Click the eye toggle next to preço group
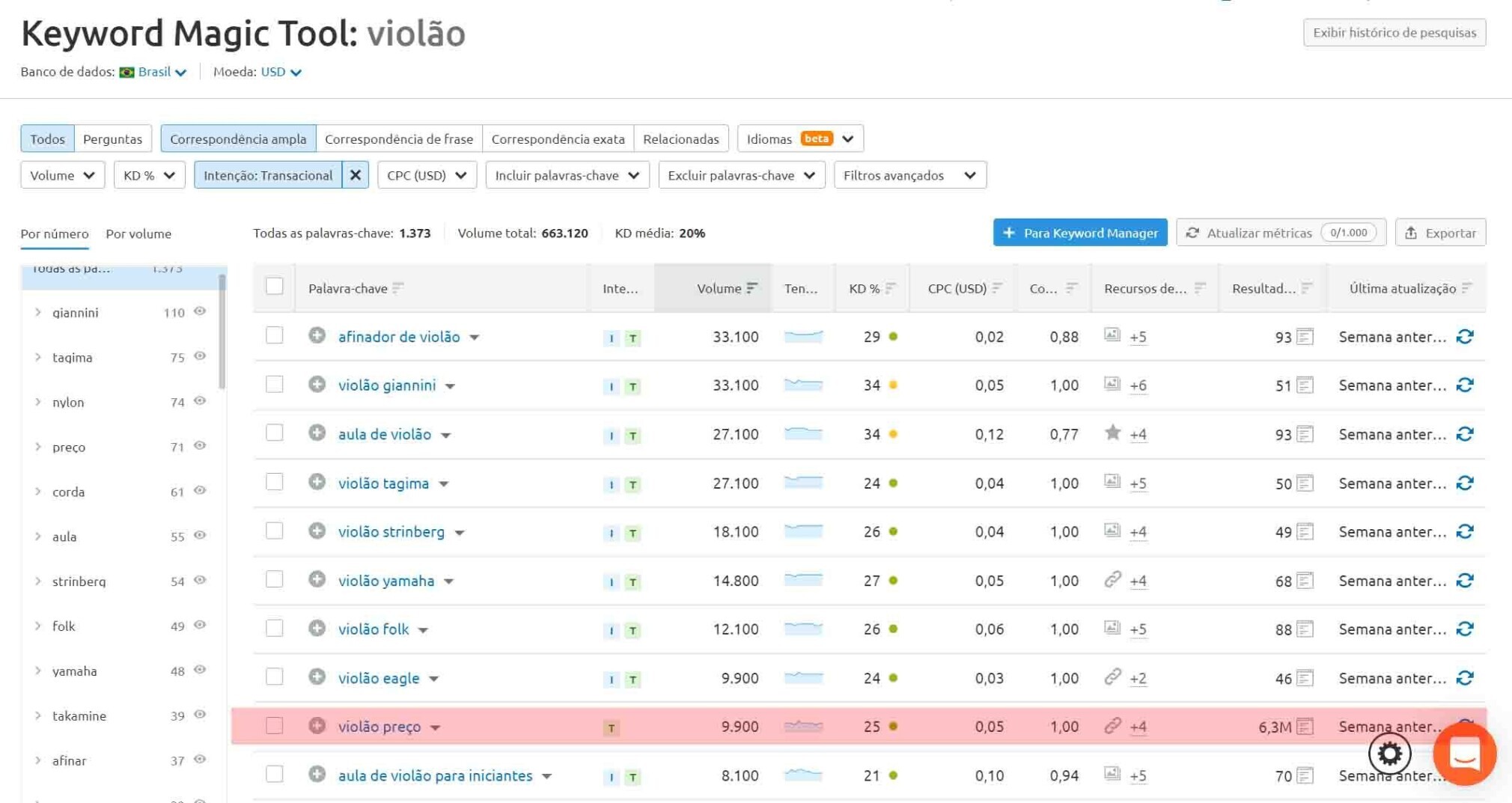This screenshot has height=803, width=1512. point(200,446)
